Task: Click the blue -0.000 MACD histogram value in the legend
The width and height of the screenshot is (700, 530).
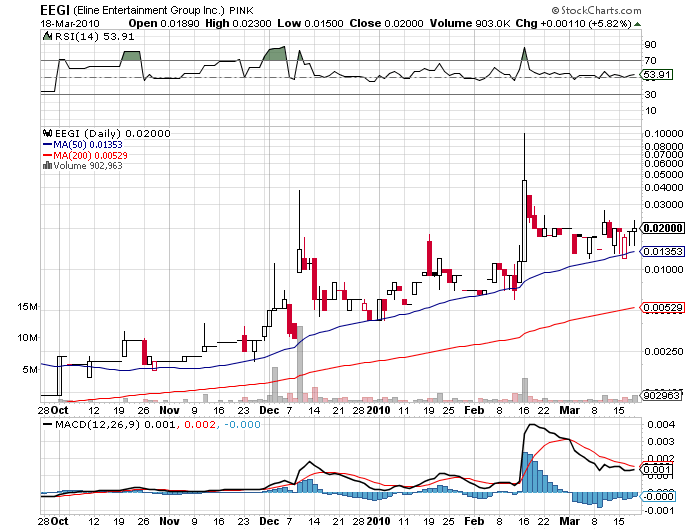Action: pos(242,424)
